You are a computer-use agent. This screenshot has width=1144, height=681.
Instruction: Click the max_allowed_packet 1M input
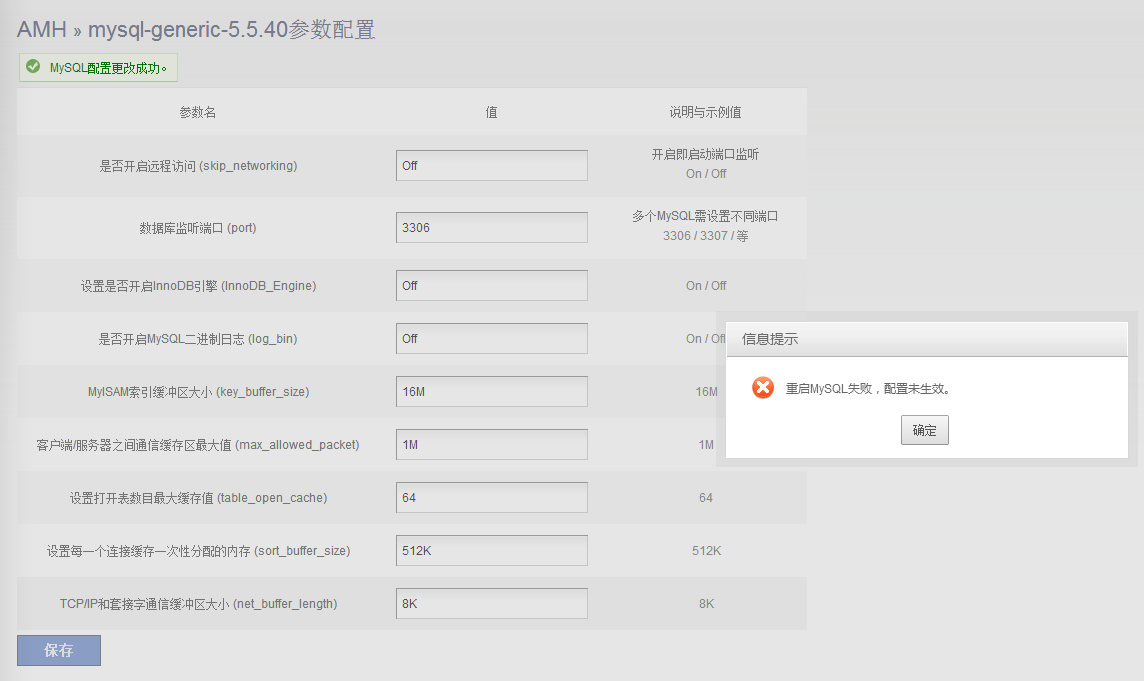click(x=491, y=445)
